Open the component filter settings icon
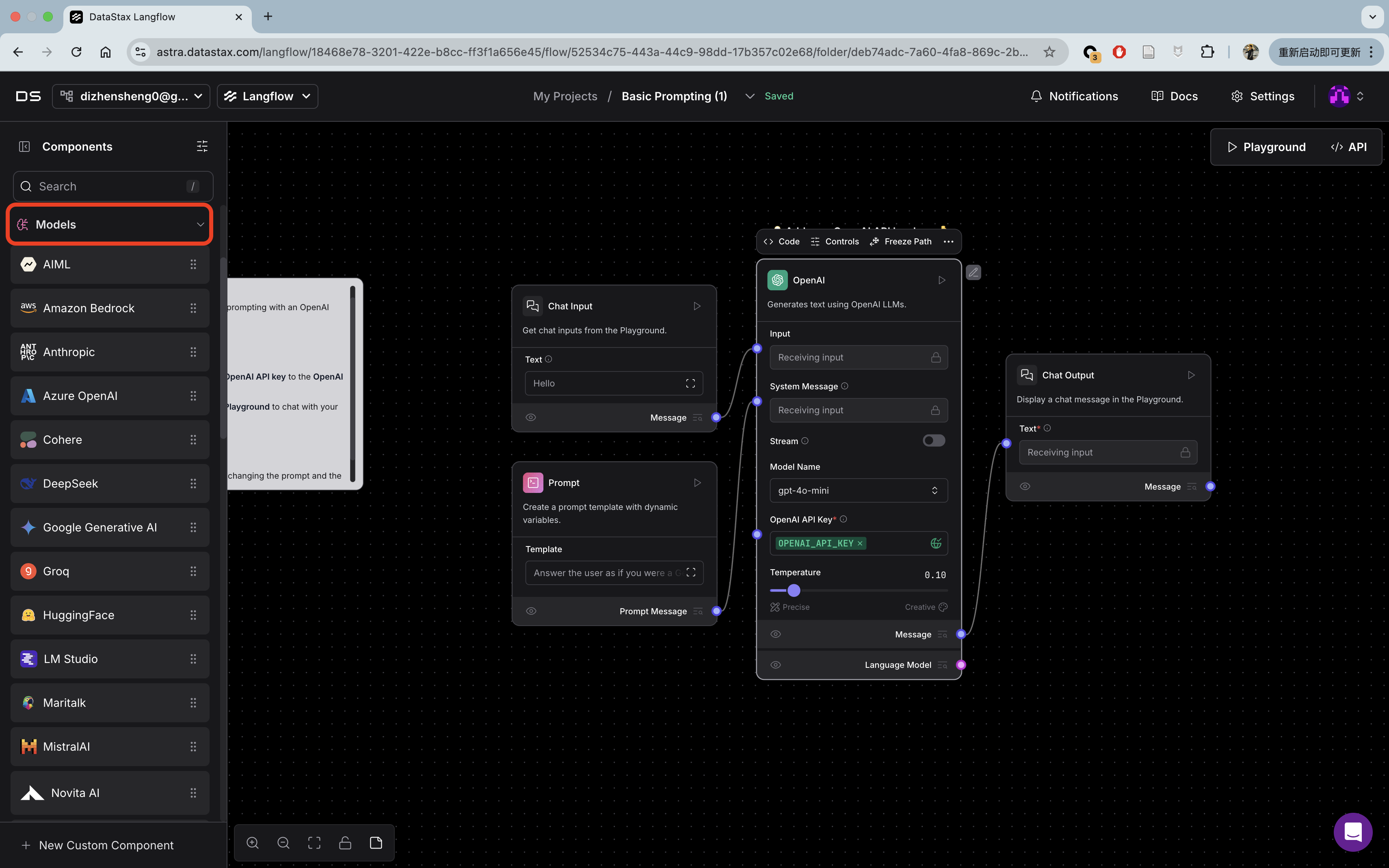Viewport: 1389px width, 868px height. pos(202,147)
